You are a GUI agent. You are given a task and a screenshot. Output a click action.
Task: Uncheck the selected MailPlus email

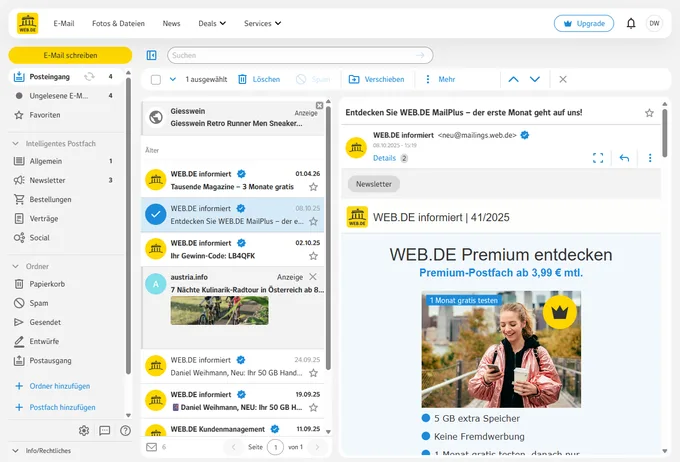(x=156, y=214)
